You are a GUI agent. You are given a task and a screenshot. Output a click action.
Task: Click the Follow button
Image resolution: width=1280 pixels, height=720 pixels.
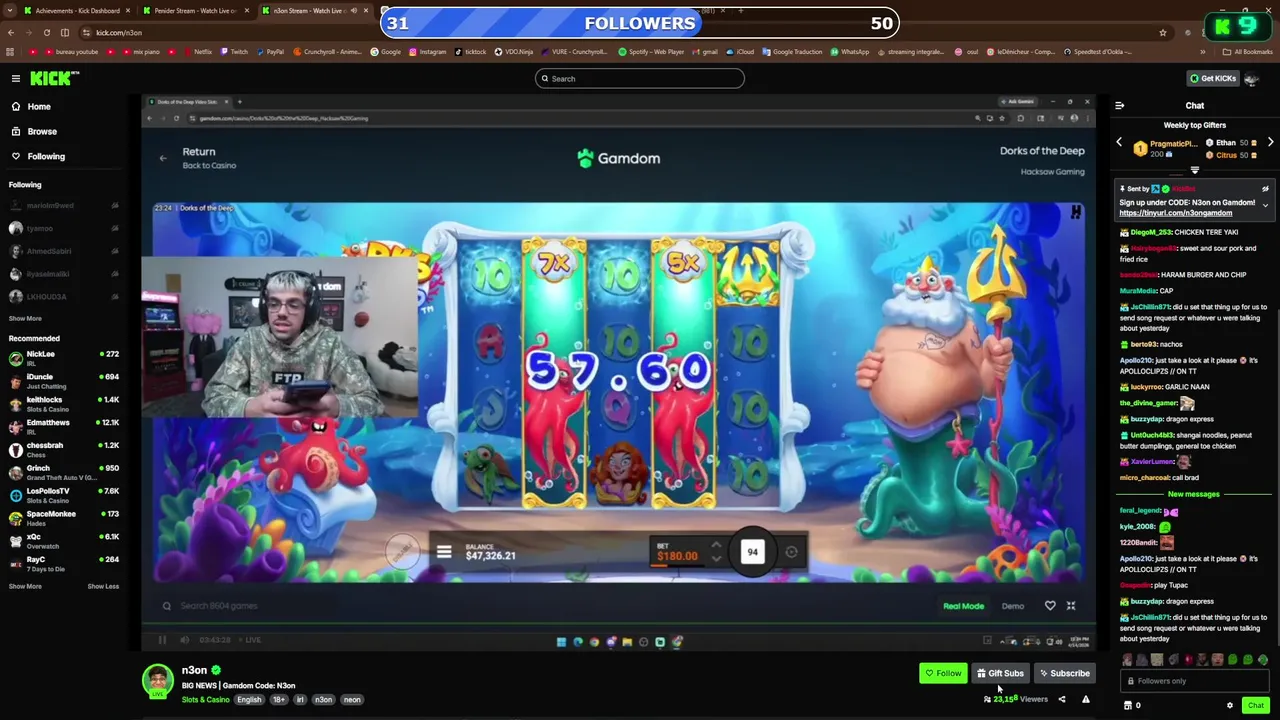[x=943, y=673]
